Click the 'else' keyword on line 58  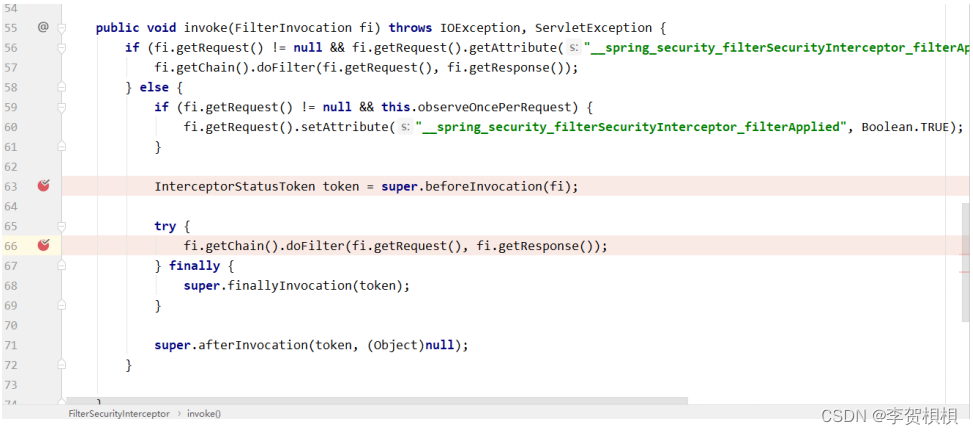(x=154, y=87)
